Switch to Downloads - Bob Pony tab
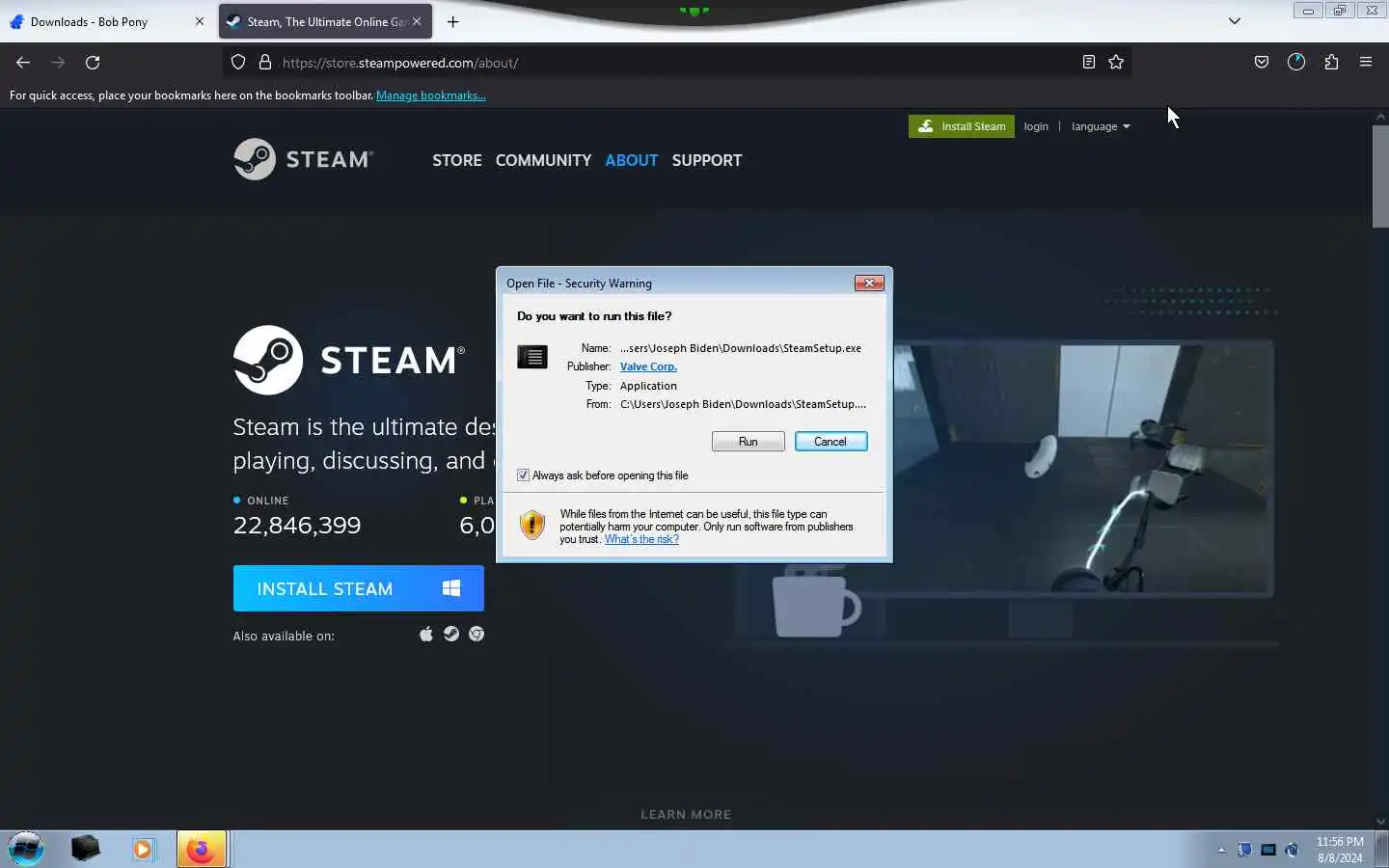1389x868 pixels. [x=104, y=21]
